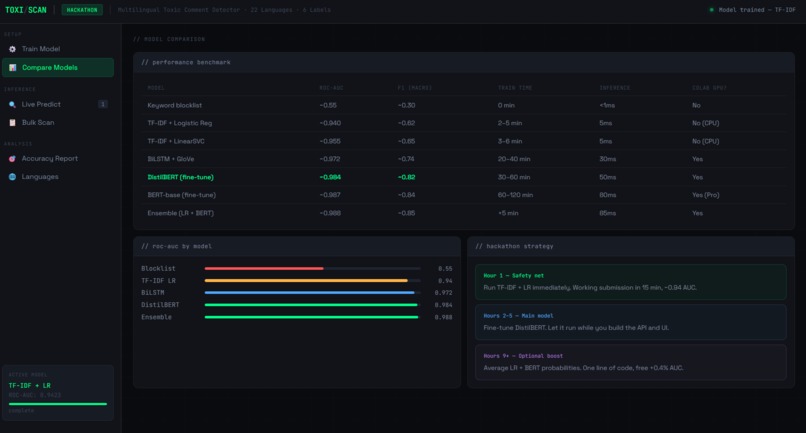Click the magnifier icon next to Live Predict

(12, 104)
